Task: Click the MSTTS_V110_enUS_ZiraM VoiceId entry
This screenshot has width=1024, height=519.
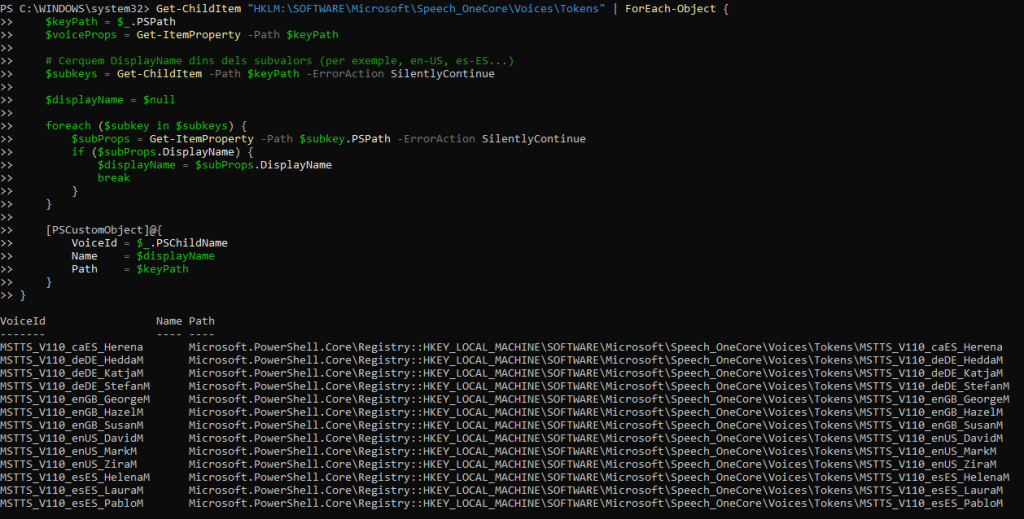Action: pos(69,464)
